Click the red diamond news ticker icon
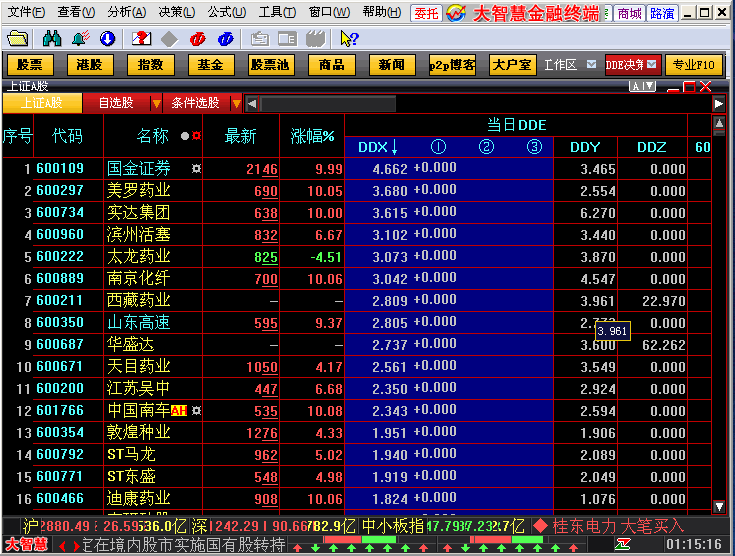 coord(540,526)
